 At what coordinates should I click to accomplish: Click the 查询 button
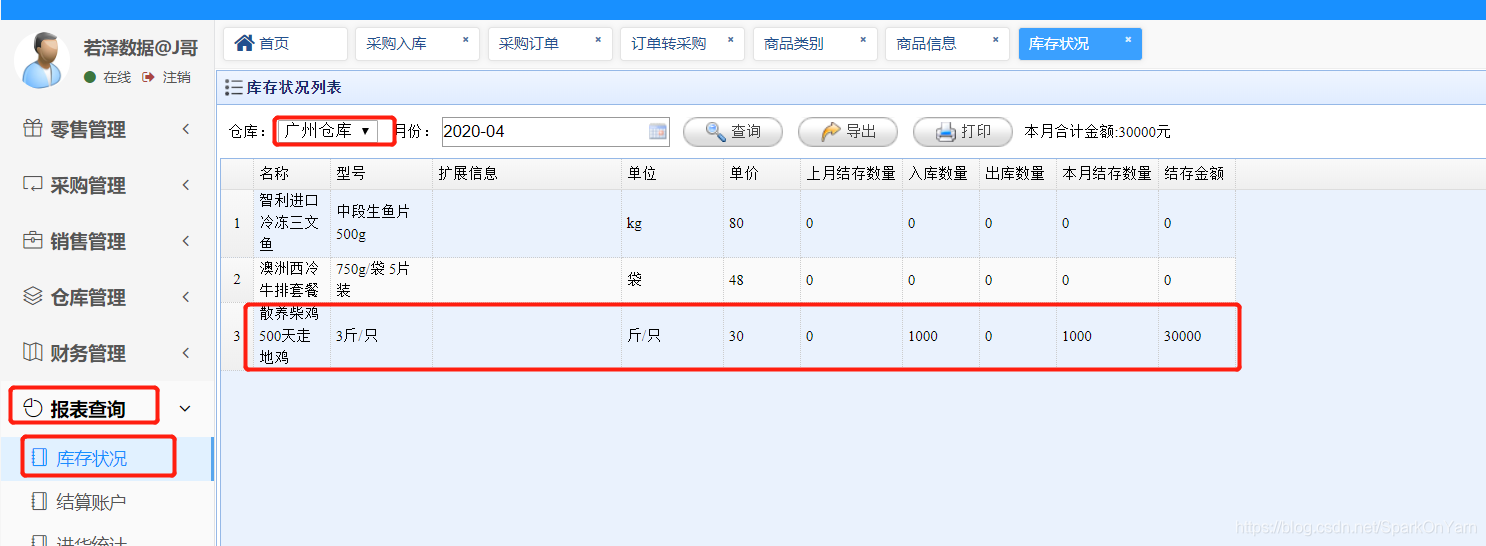point(733,132)
